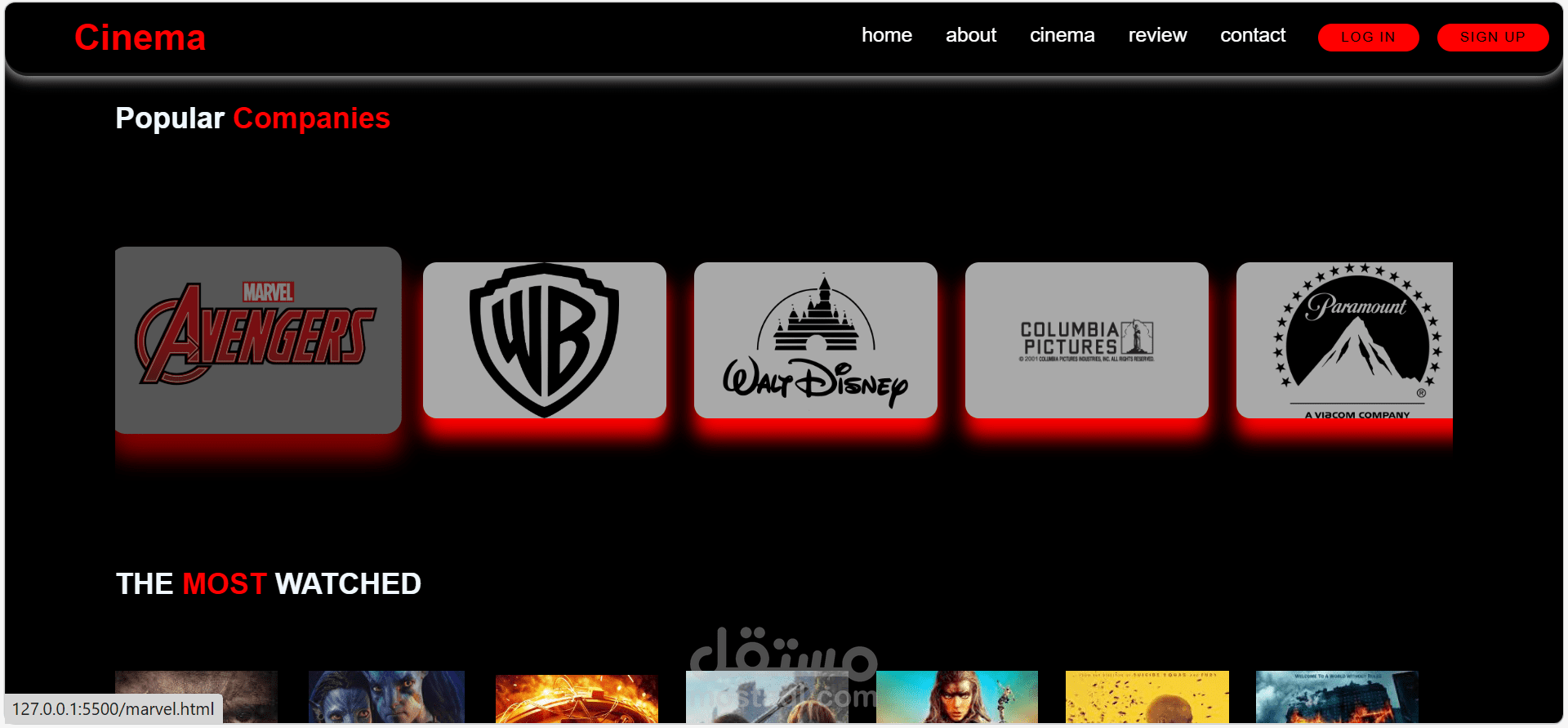Select the Warner Bros WB logo card
1568x728 pixels.
(x=545, y=340)
